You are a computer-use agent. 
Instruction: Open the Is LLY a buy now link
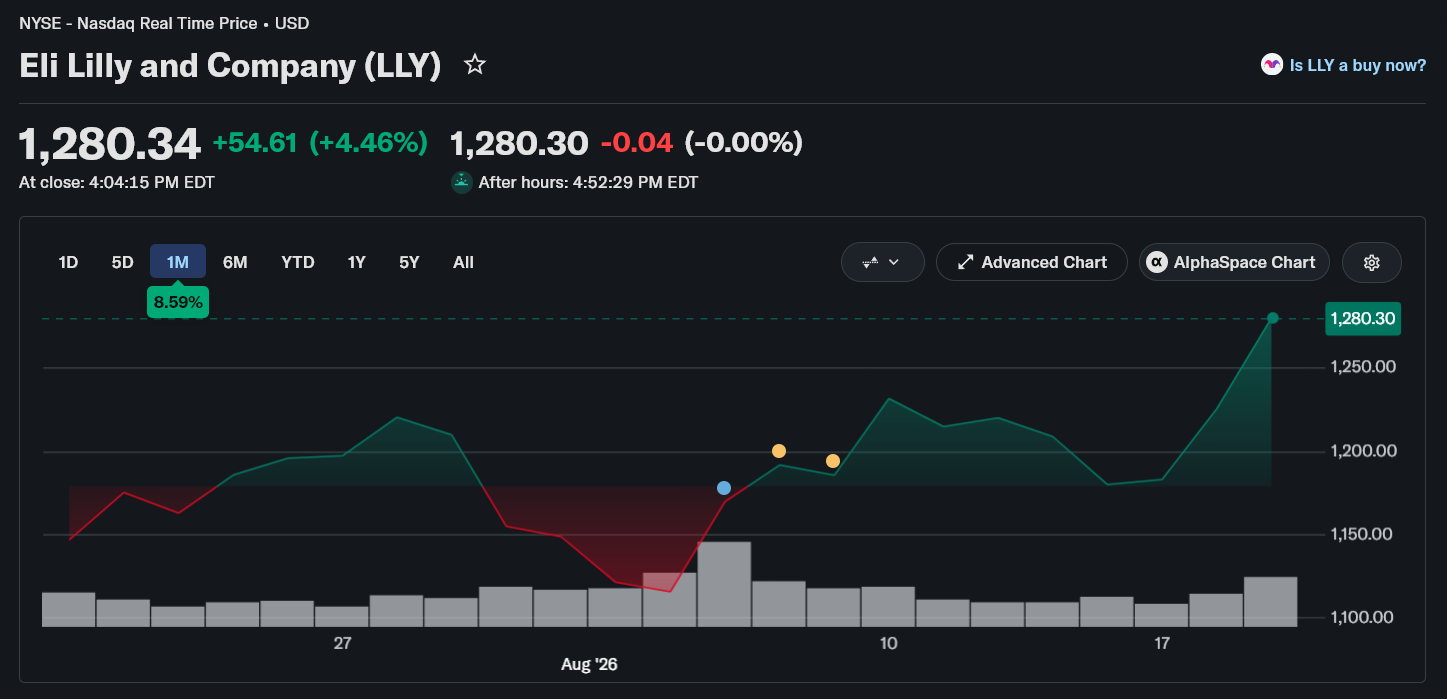(1358, 65)
